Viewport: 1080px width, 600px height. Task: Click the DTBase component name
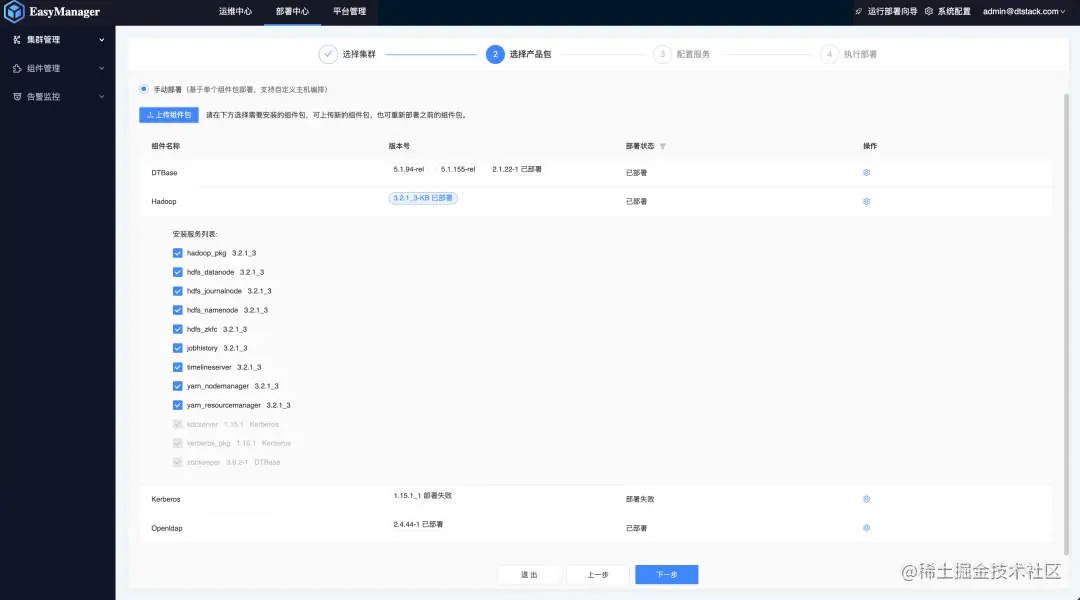pos(164,173)
